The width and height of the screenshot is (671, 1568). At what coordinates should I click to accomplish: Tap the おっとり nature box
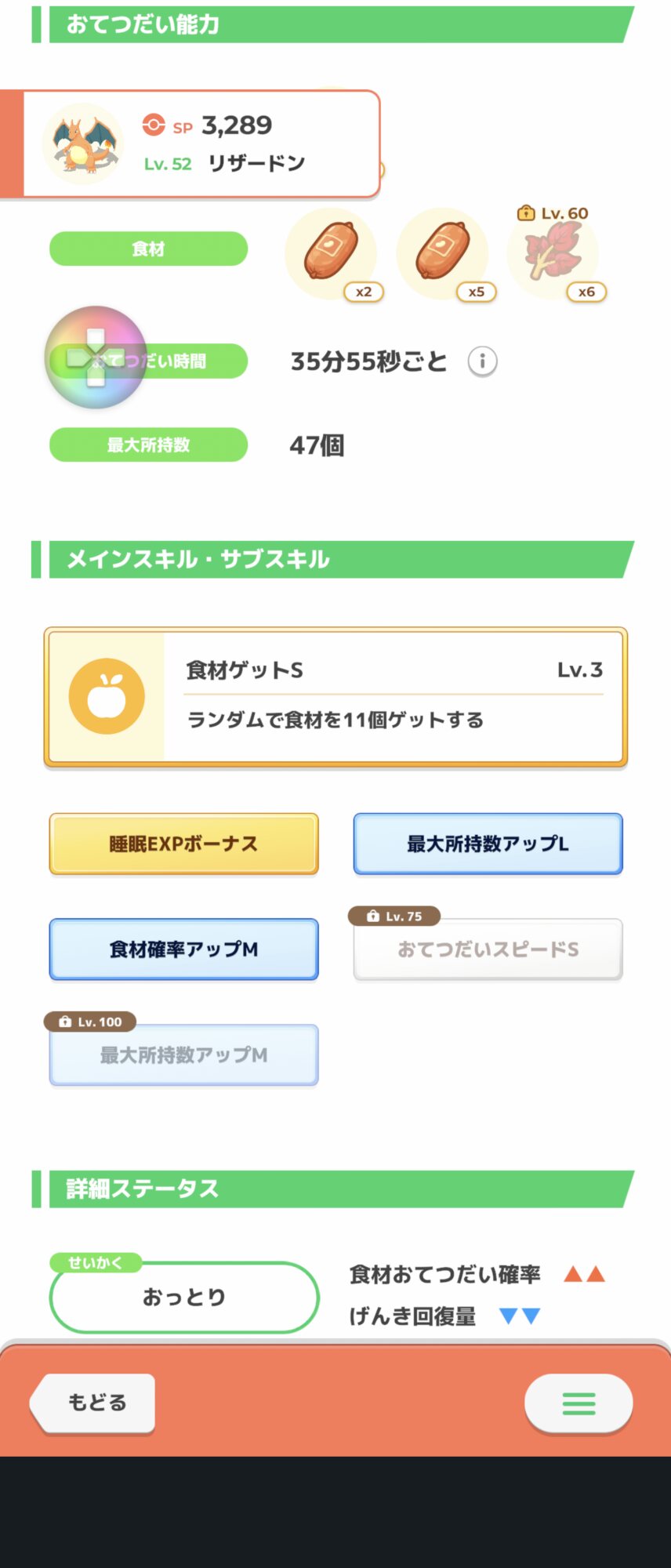pyautogui.click(x=183, y=1298)
